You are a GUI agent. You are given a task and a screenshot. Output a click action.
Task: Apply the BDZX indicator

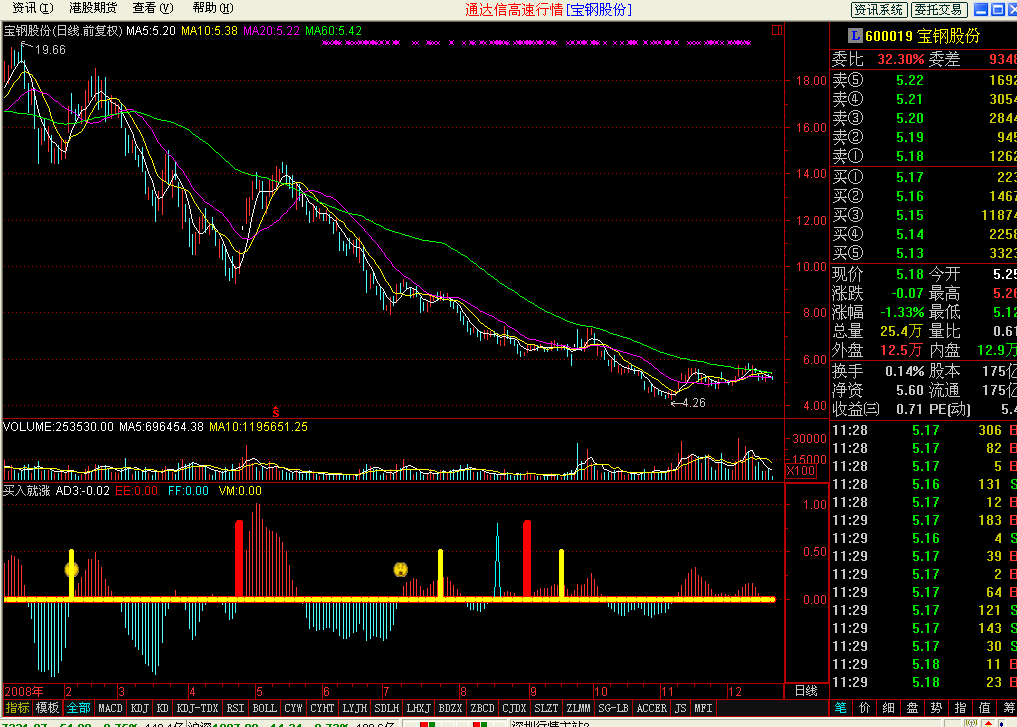pyautogui.click(x=450, y=708)
